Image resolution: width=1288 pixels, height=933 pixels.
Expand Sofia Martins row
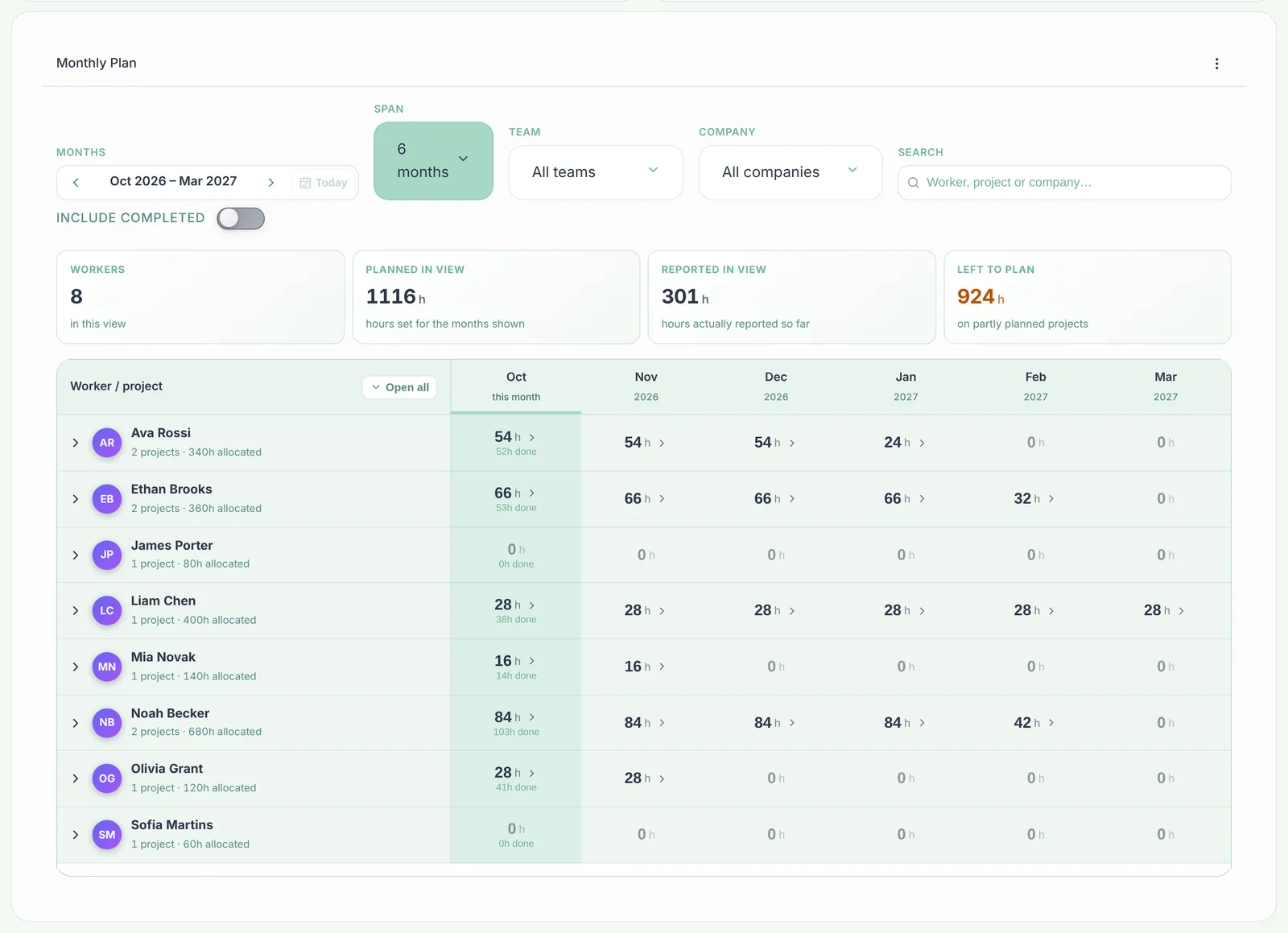[76, 835]
